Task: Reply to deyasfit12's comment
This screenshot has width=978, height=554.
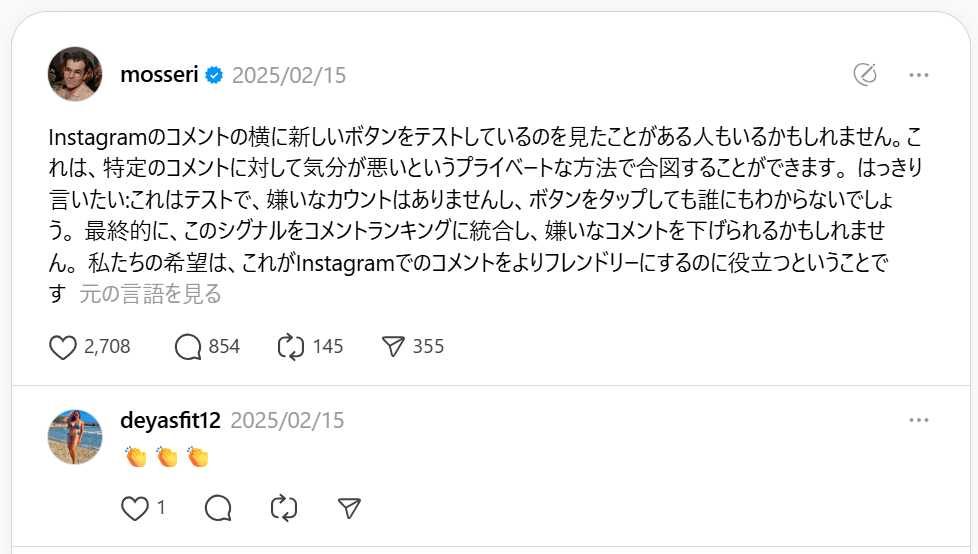Action: pos(217,508)
